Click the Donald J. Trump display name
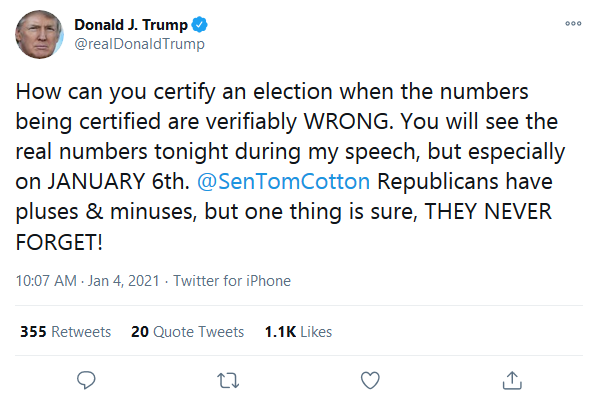Viewport: 598px width, 404px height. 131,25
